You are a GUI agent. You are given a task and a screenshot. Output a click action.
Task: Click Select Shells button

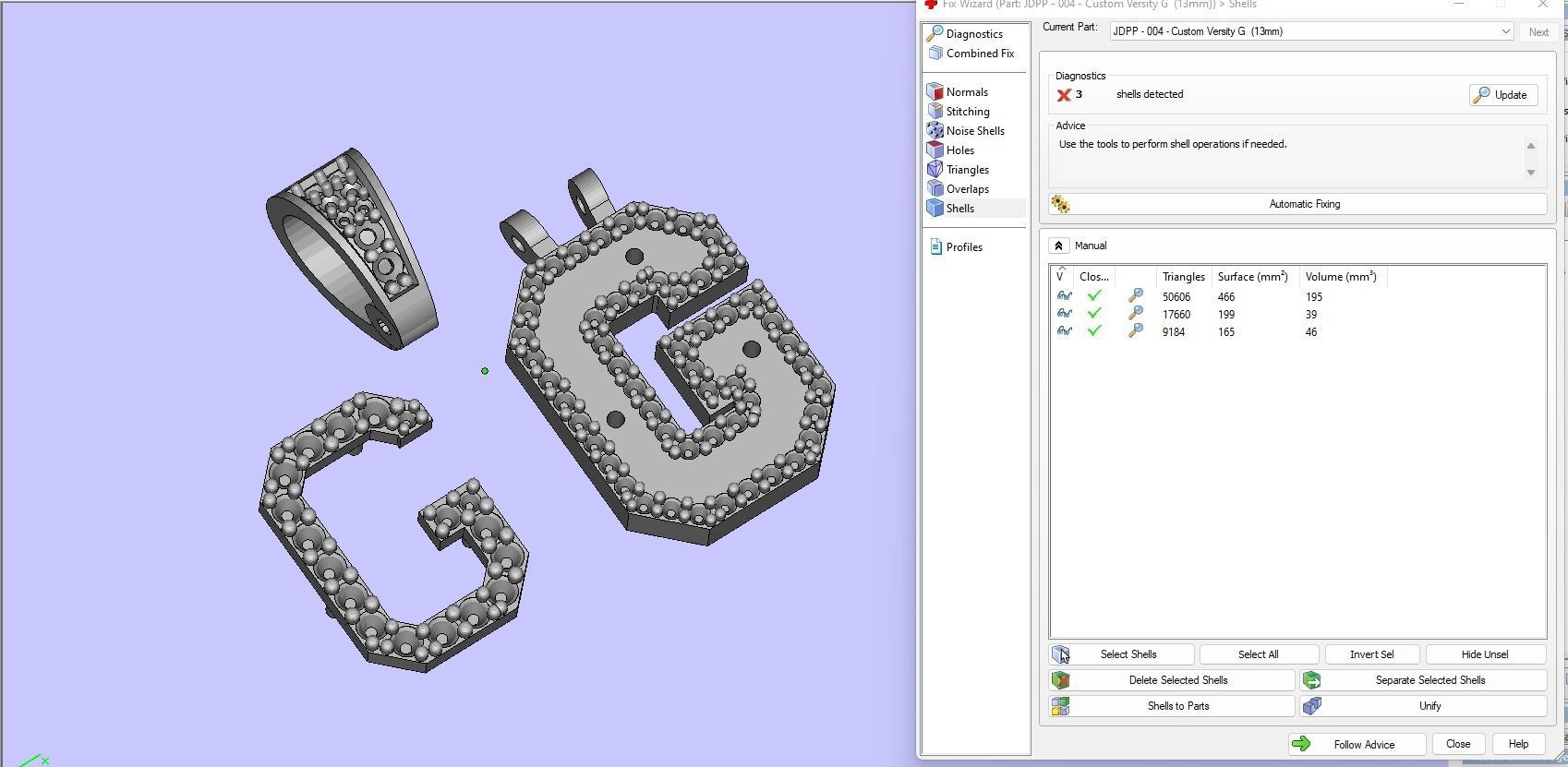coord(1121,654)
